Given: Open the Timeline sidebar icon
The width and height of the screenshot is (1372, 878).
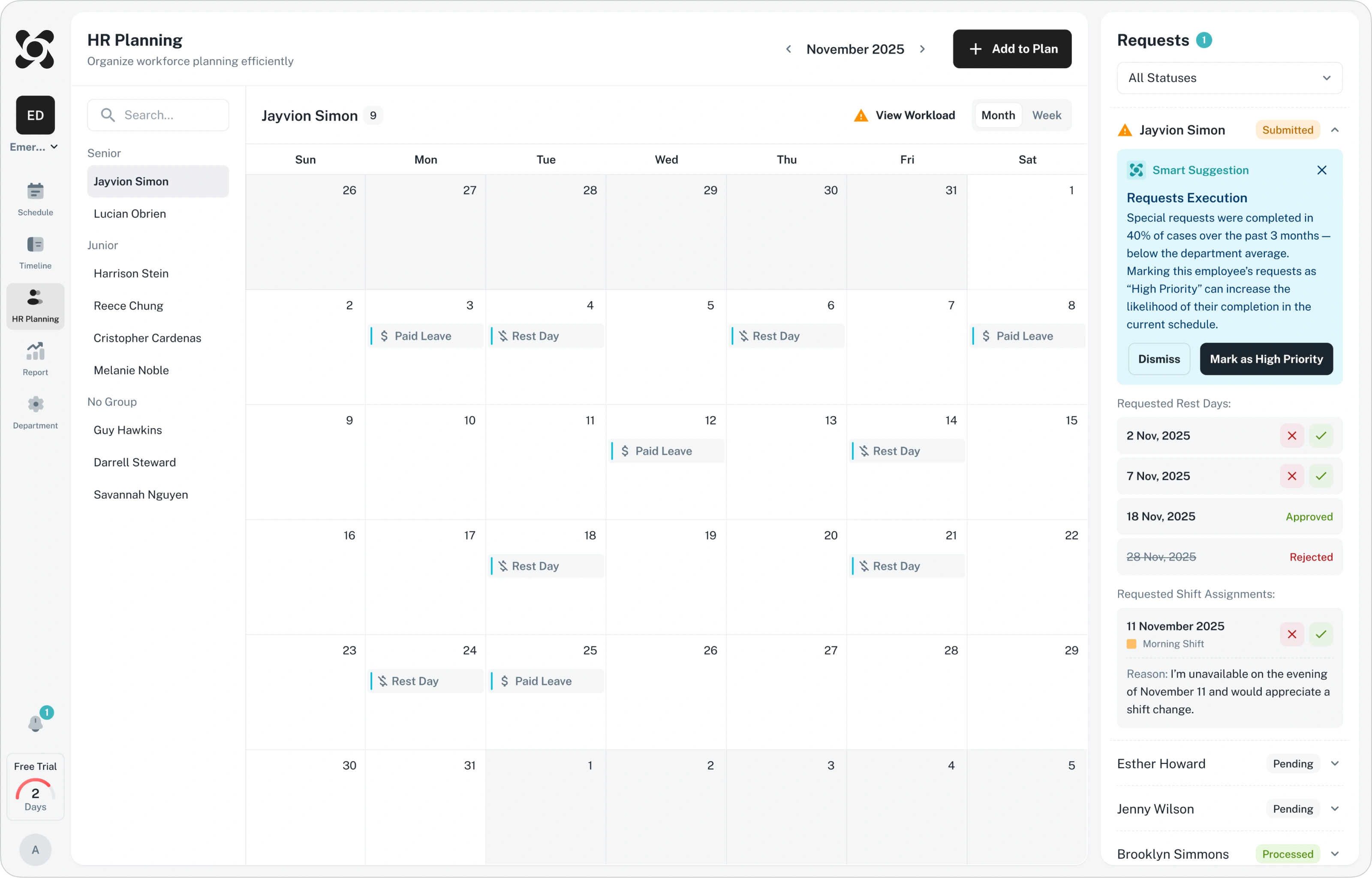Looking at the screenshot, I should click(x=35, y=252).
